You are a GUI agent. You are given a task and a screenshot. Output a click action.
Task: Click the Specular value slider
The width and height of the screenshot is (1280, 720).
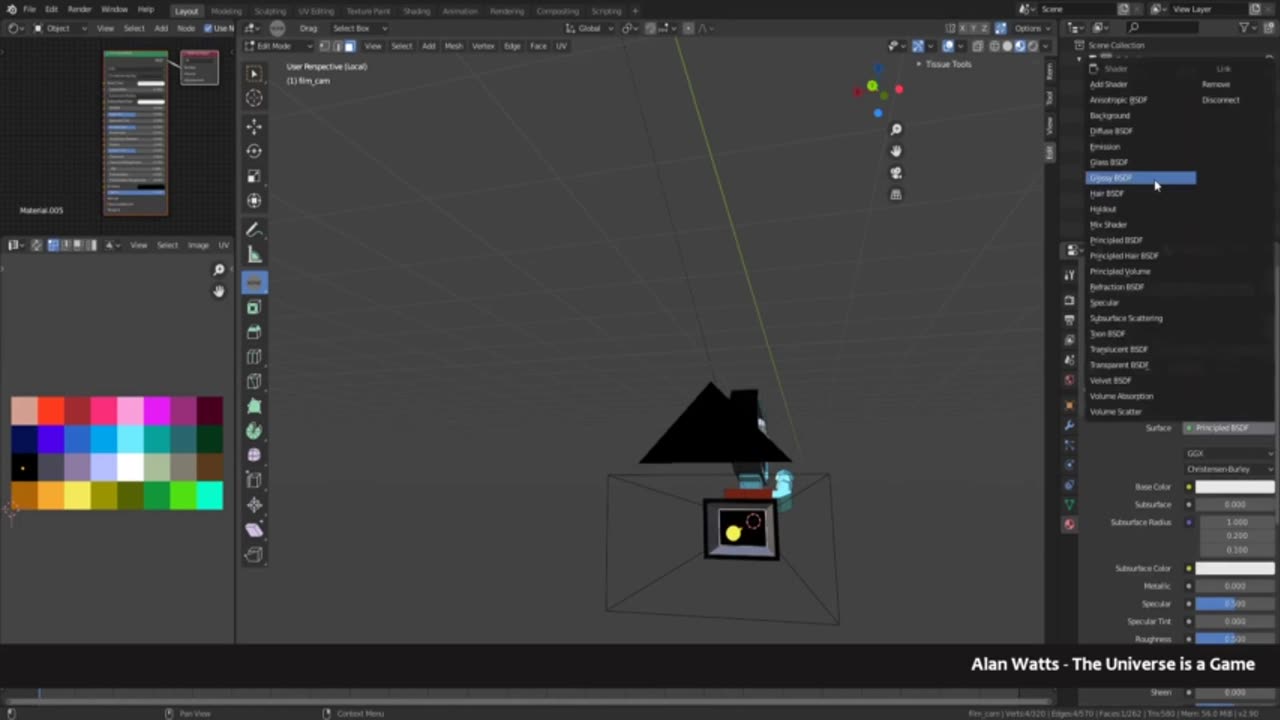[1235, 604]
